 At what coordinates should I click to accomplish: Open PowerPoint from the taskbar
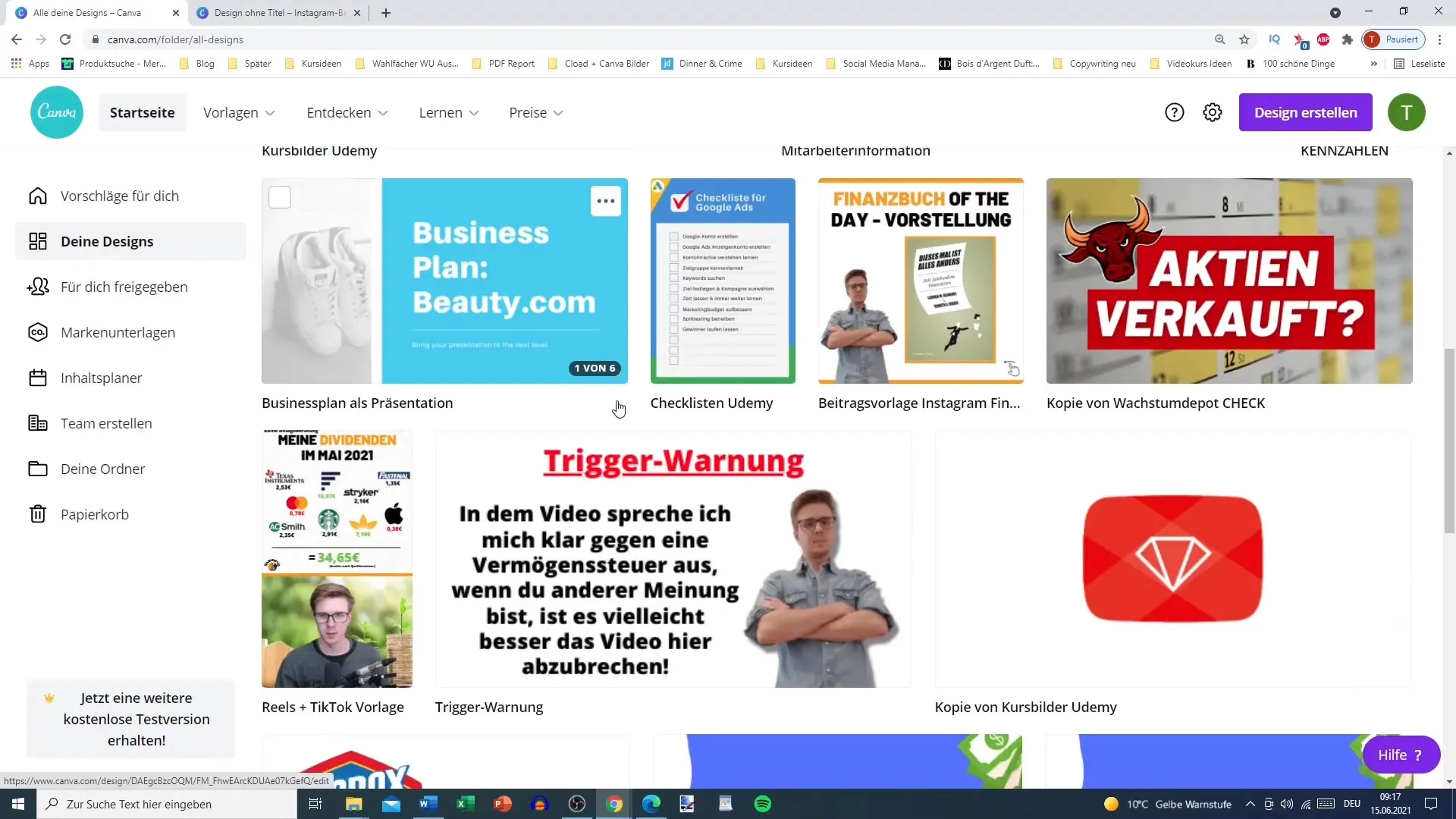coord(503,804)
